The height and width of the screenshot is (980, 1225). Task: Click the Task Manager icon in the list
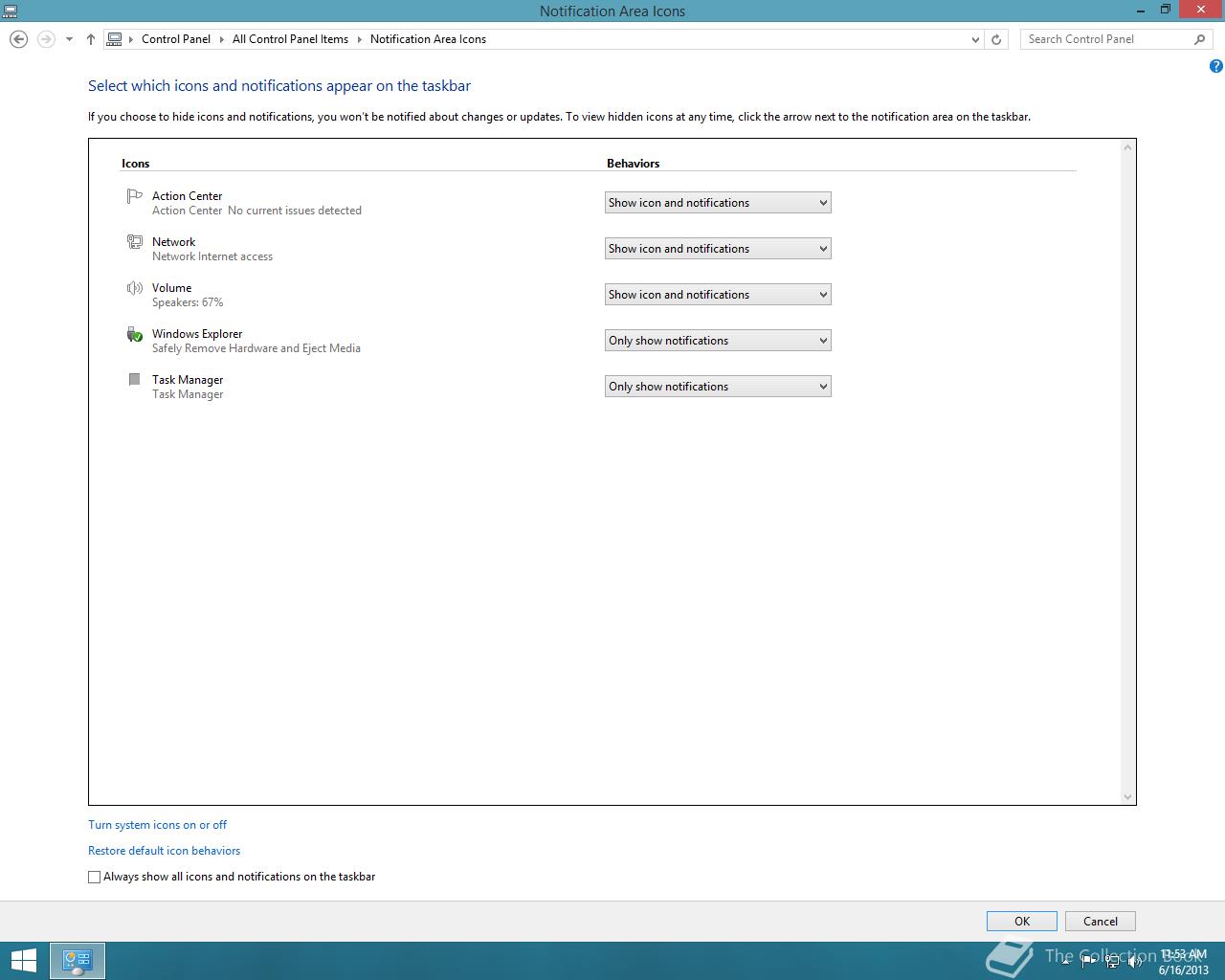pyautogui.click(x=135, y=380)
